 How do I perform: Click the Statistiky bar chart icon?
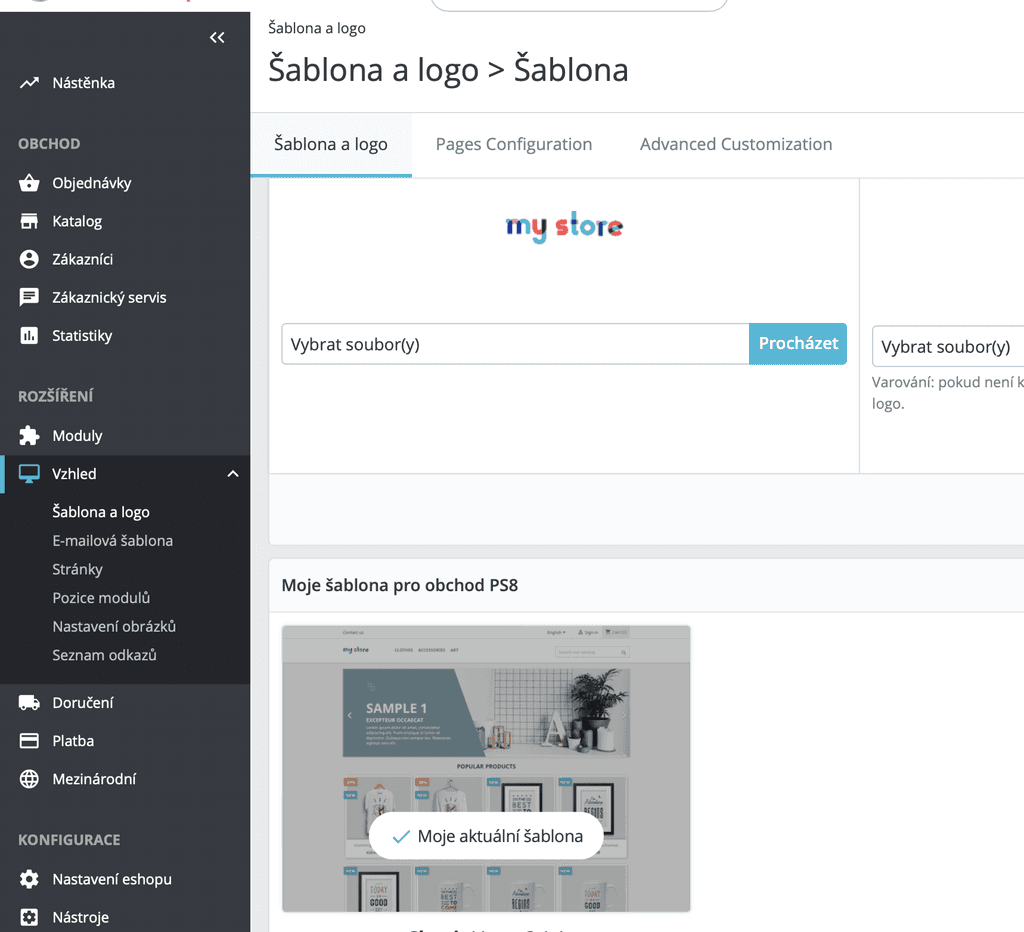pyautogui.click(x=29, y=335)
